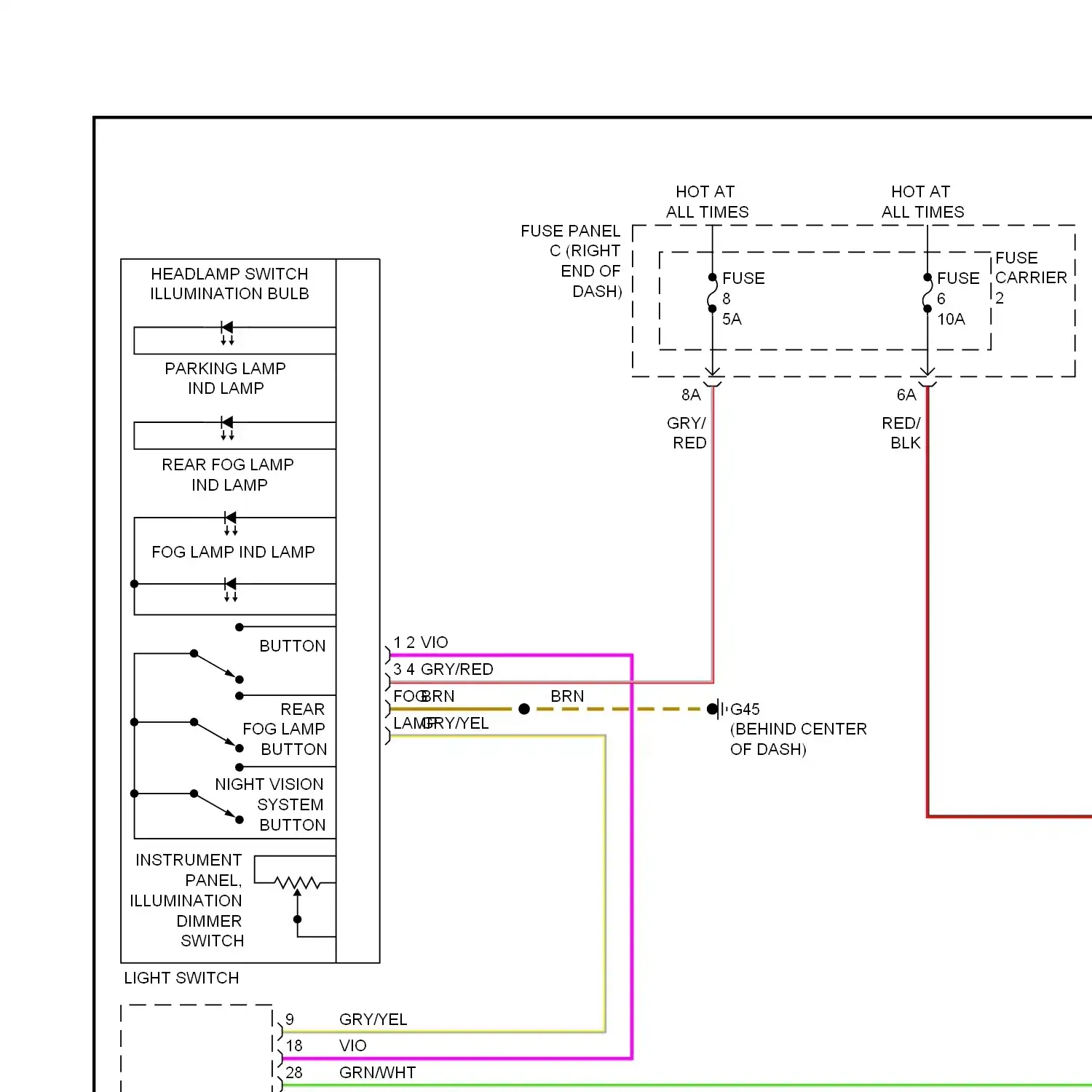Screen dimensions: 1092x1092
Task: Click the LED symbol under Headlamp Switch Illumination Bulb
Action: tap(227, 333)
